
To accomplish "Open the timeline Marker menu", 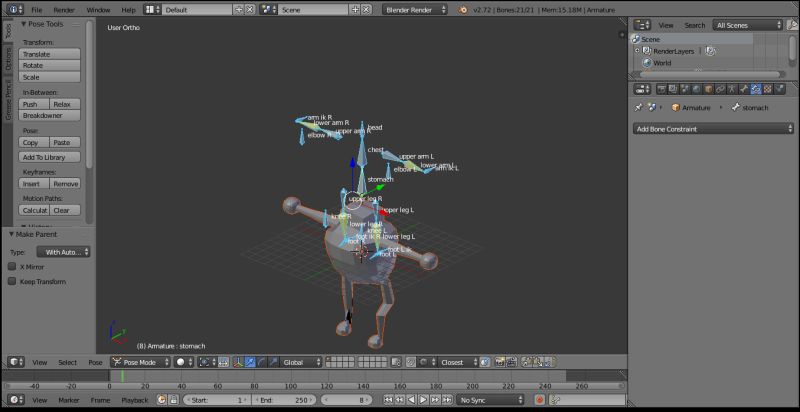I will pyautogui.click(x=68, y=400).
